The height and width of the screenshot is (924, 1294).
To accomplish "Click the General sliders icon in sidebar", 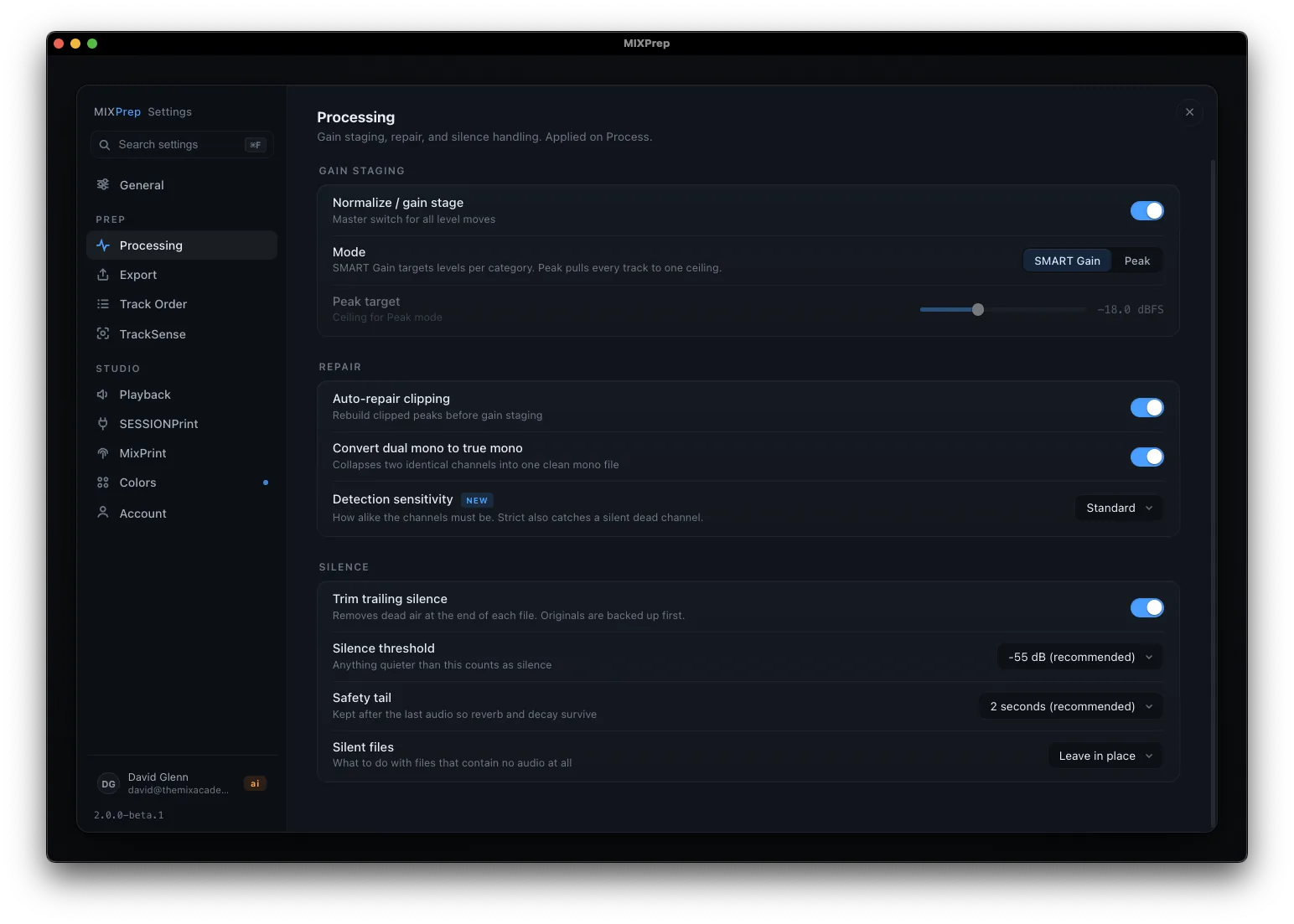I will pyautogui.click(x=103, y=184).
